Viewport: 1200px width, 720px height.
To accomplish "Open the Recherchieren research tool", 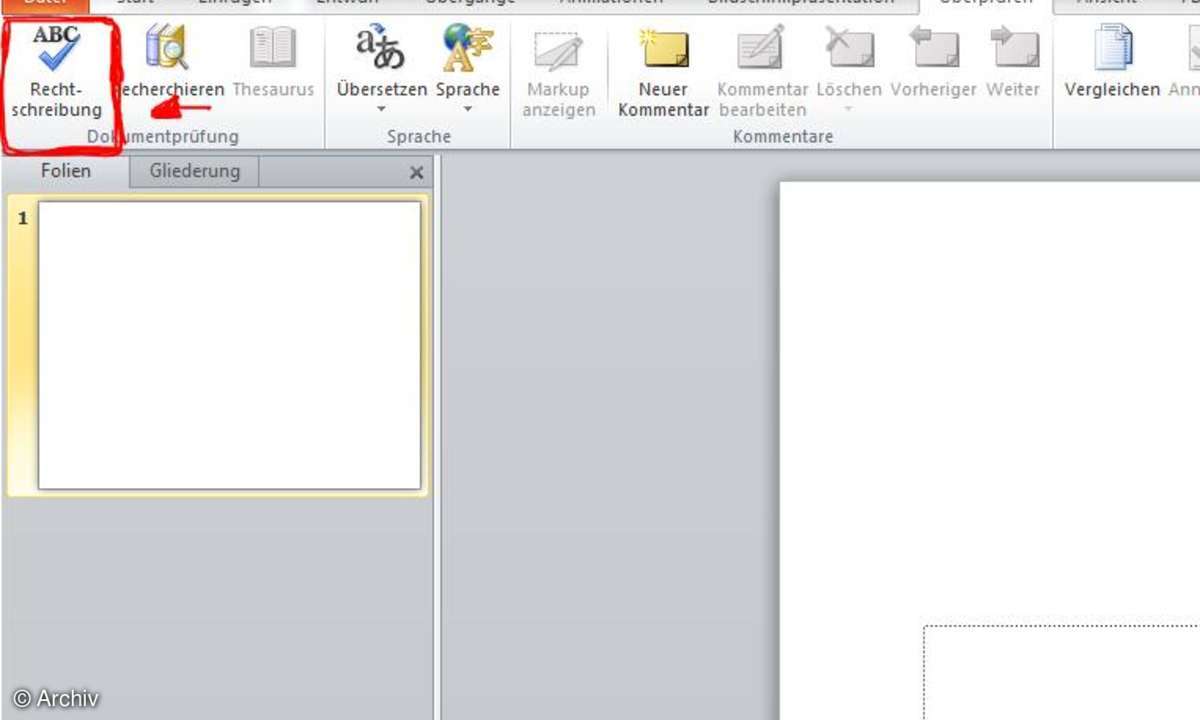I will point(168,62).
